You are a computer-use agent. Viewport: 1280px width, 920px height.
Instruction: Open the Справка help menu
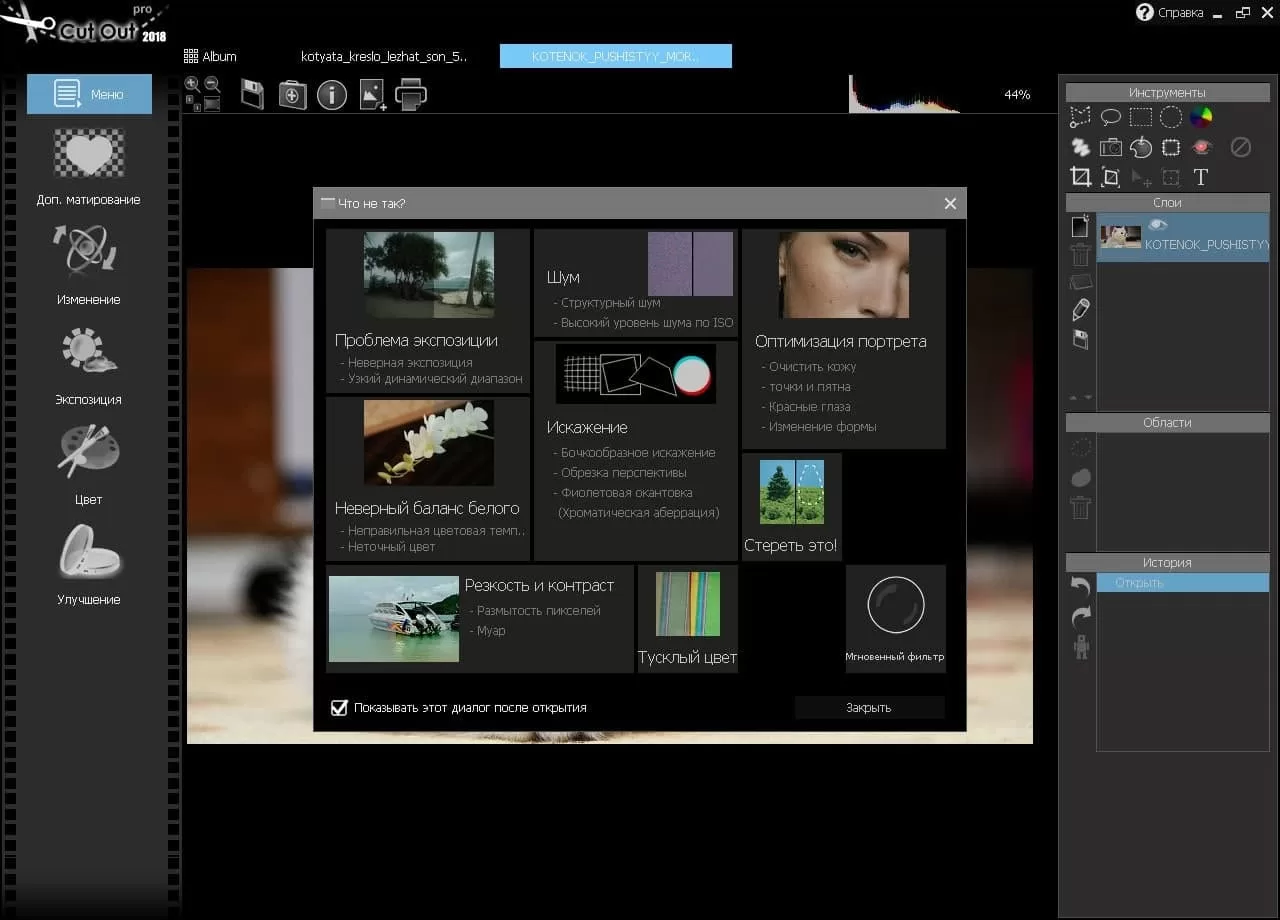tap(1170, 12)
